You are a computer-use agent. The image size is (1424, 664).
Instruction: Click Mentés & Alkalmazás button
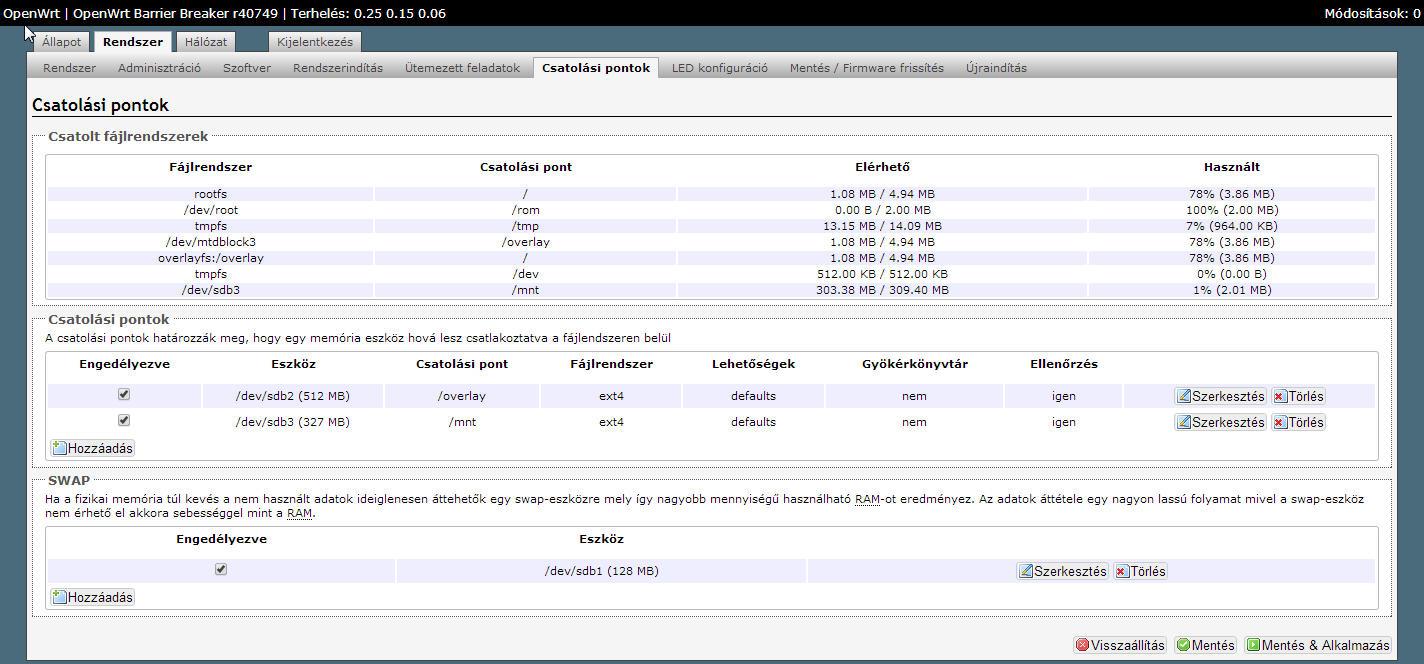pos(1318,645)
